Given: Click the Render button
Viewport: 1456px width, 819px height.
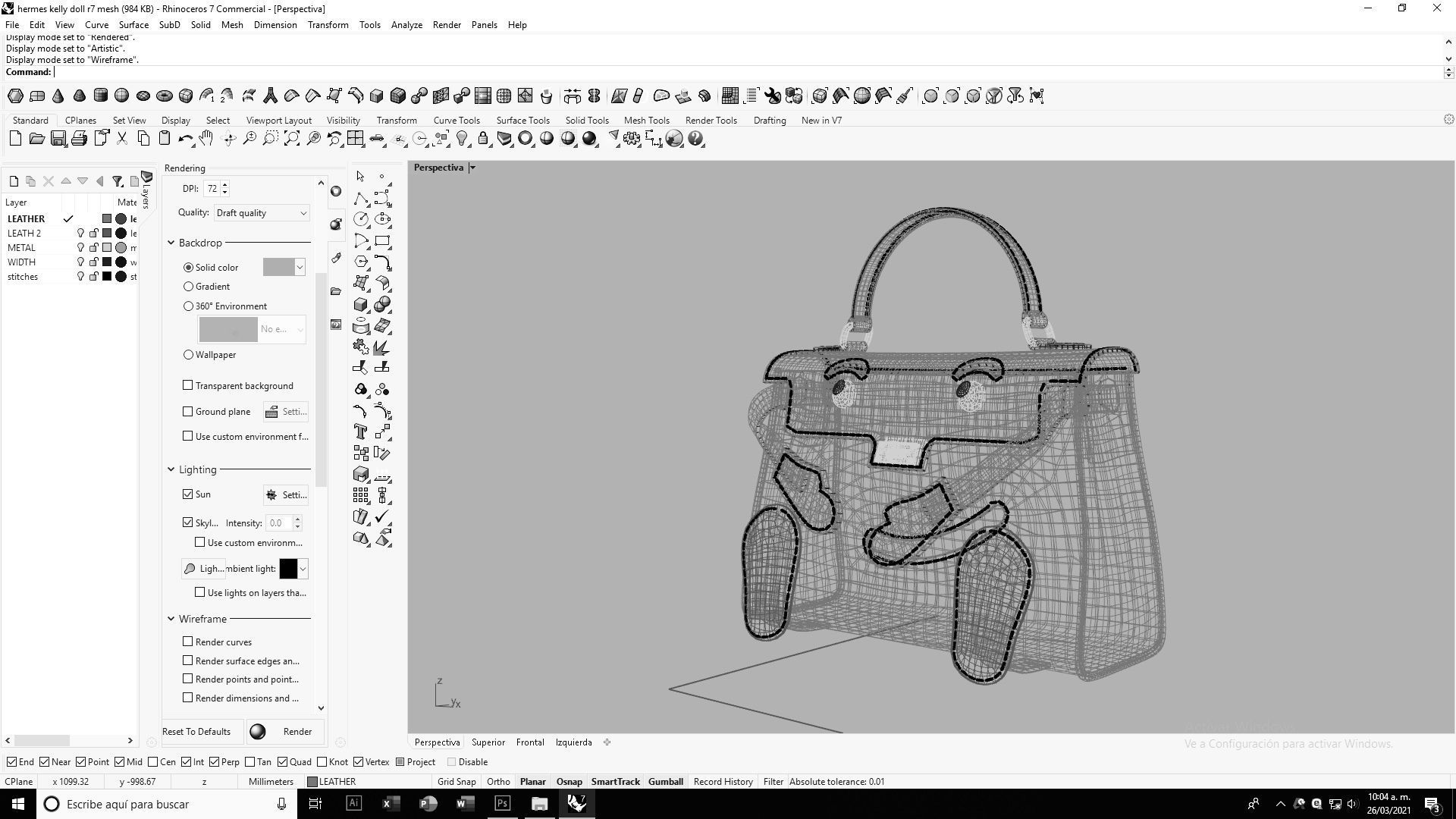Looking at the screenshot, I should 285,732.
